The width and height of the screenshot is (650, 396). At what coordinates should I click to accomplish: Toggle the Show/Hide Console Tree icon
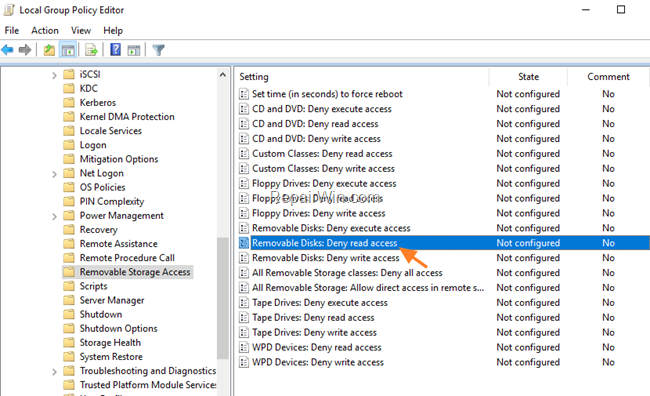[x=68, y=50]
